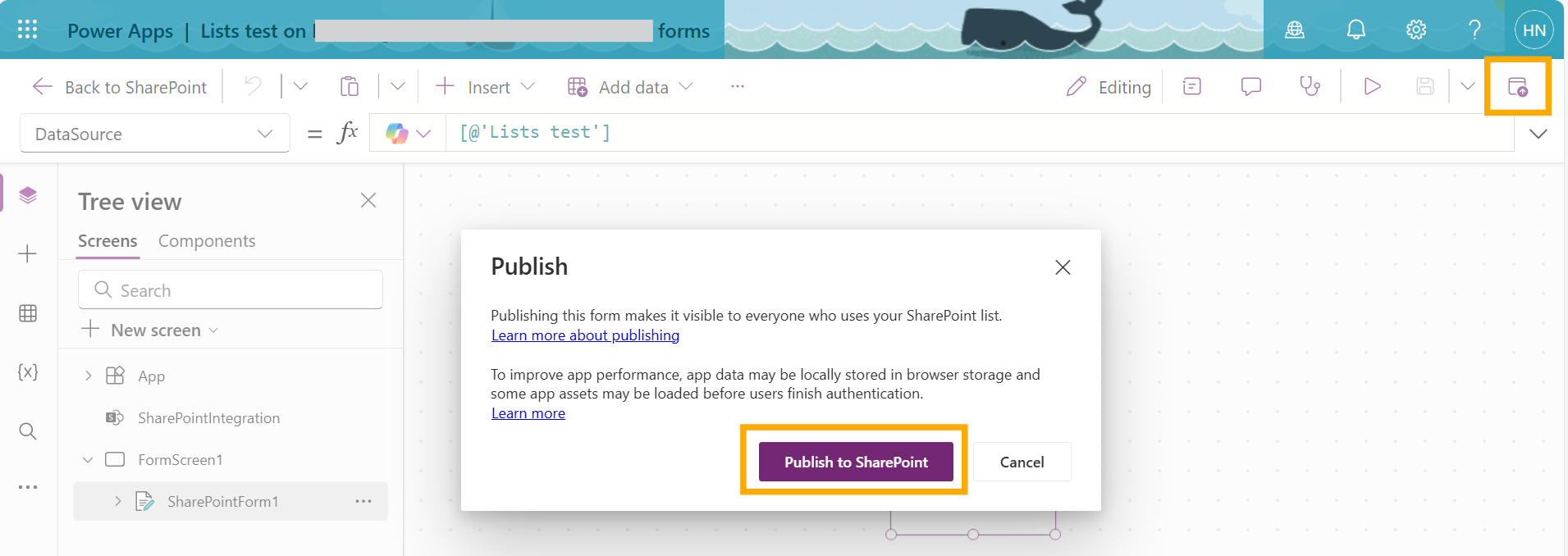1568x556 pixels.
Task: Click the Editing mode button
Action: [x=1109, y=87]
